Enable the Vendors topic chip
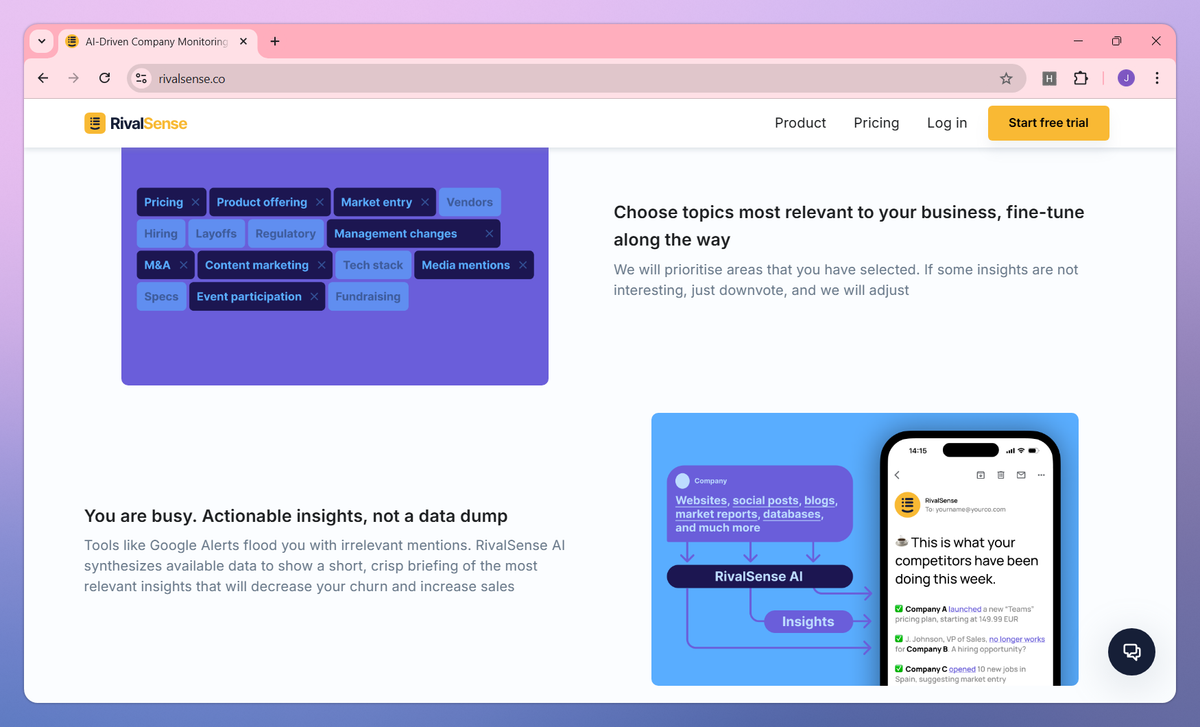 point(469,201)
